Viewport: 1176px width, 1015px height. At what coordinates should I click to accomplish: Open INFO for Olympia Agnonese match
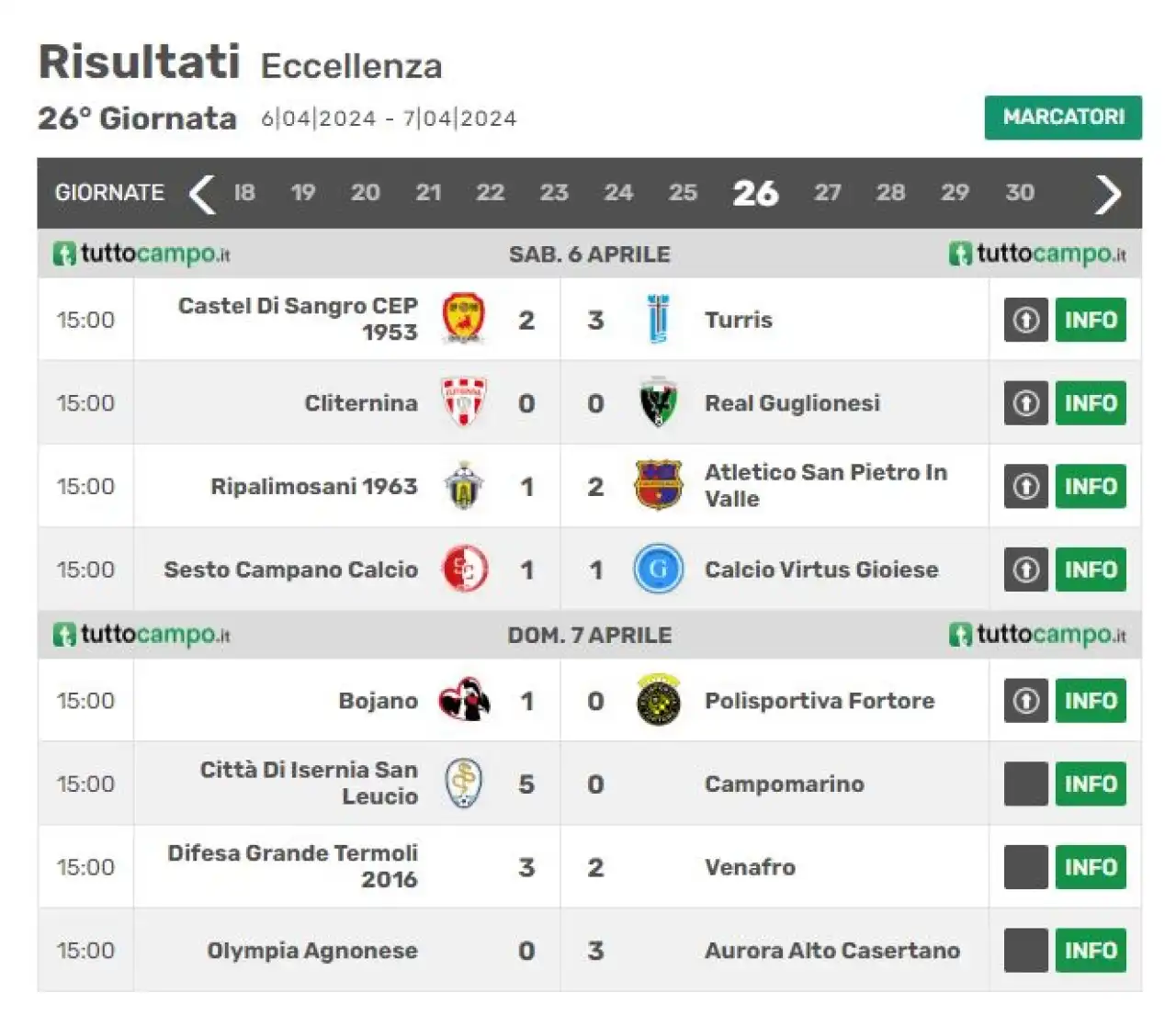1091,950
